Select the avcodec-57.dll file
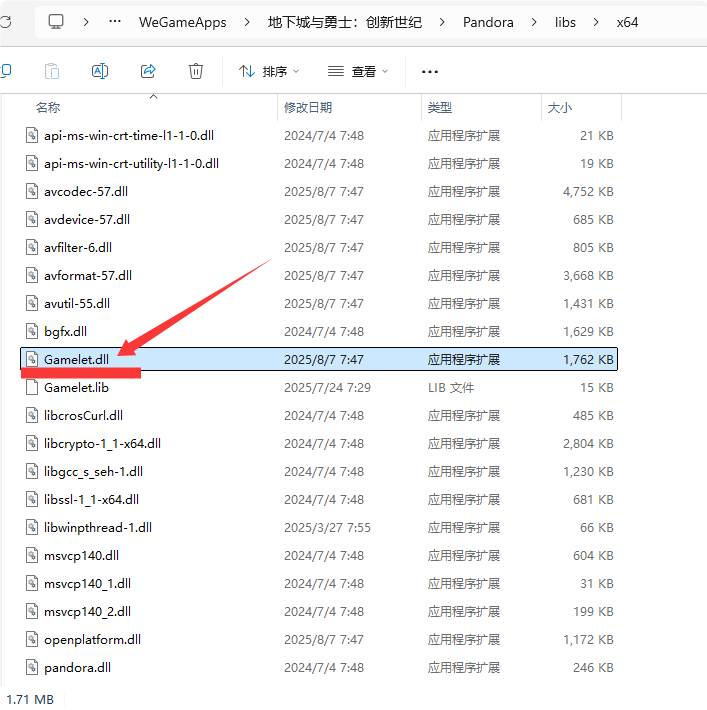Screen dimensions: 707x710 pos(86,192)
